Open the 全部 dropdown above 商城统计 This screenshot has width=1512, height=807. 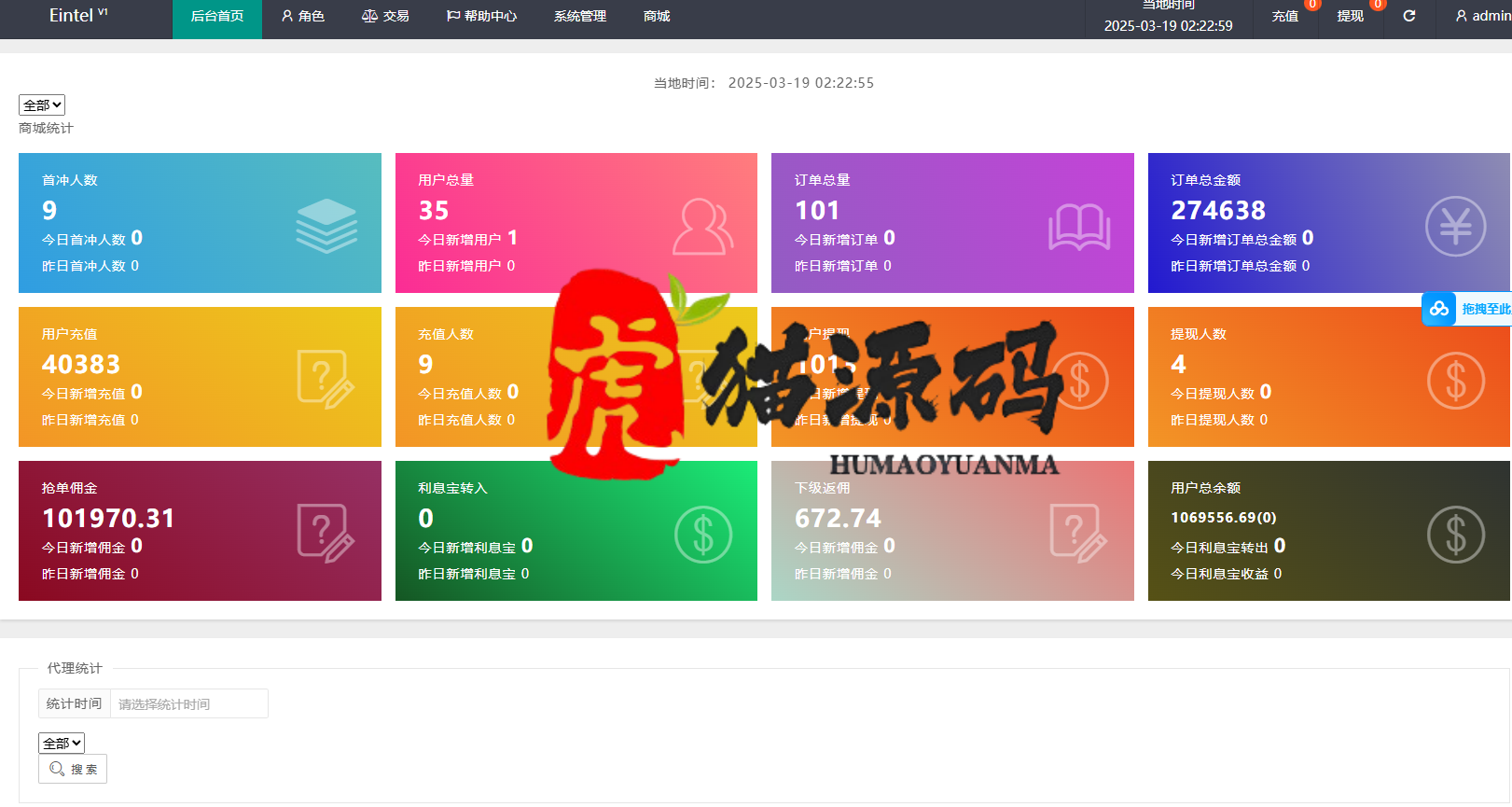click(x=42, y=105)
